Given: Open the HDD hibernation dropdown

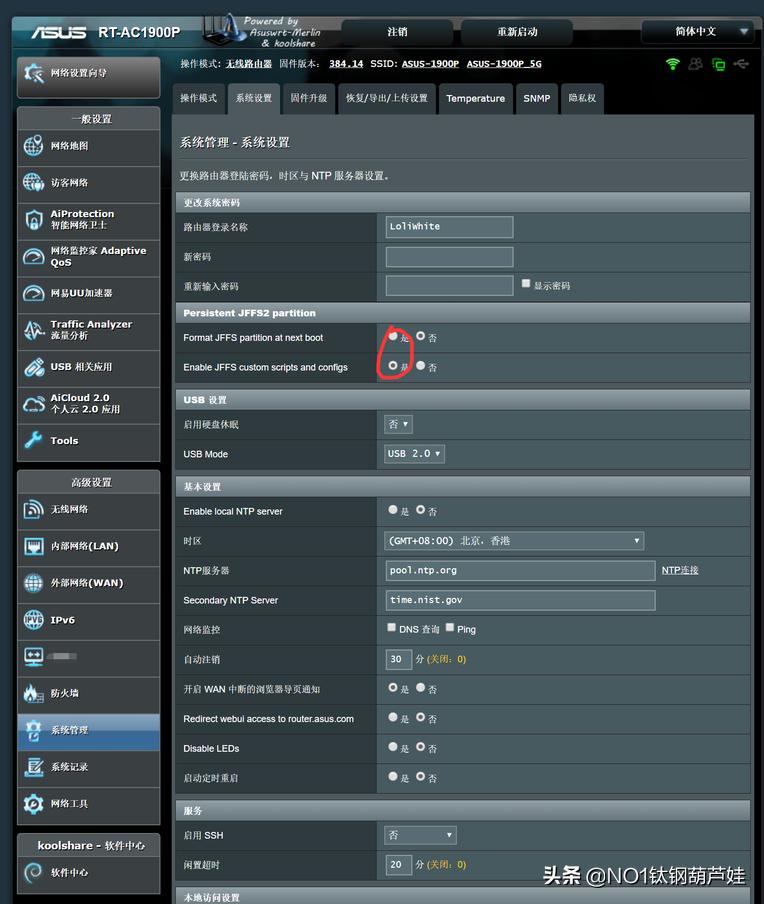Looking at the screenshot, I should click(398, 424).
